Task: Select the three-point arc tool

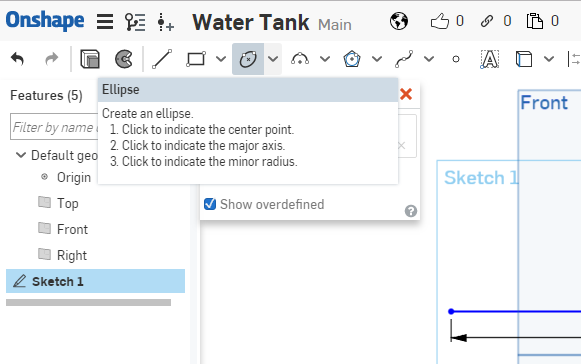Action: (x=300, y=59)
